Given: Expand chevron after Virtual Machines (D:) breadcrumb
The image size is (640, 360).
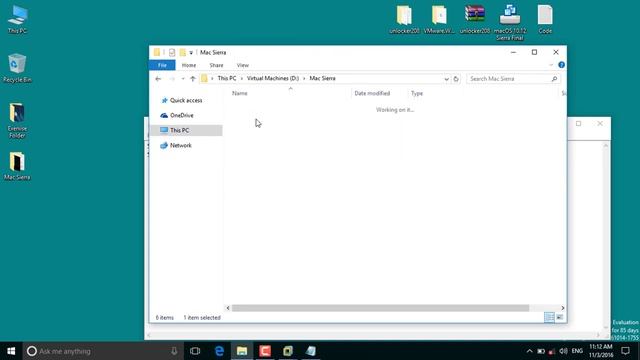Looking at the screenshot, I should coord(304,78).
